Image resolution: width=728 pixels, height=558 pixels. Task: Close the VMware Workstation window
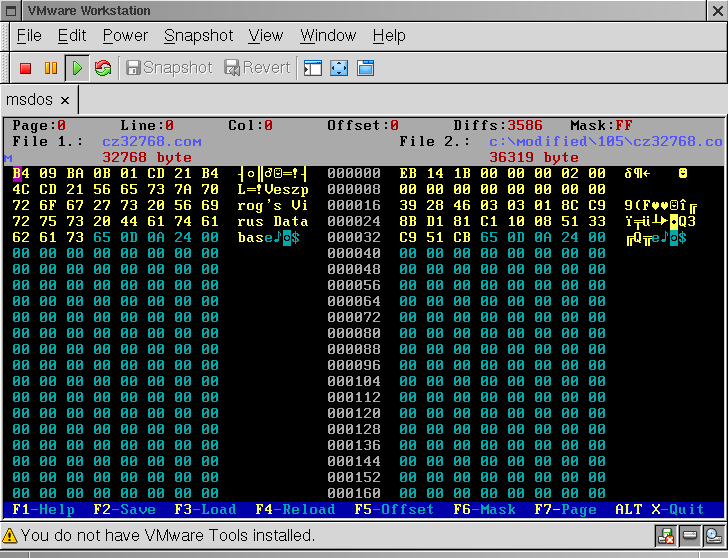(717, 11)
